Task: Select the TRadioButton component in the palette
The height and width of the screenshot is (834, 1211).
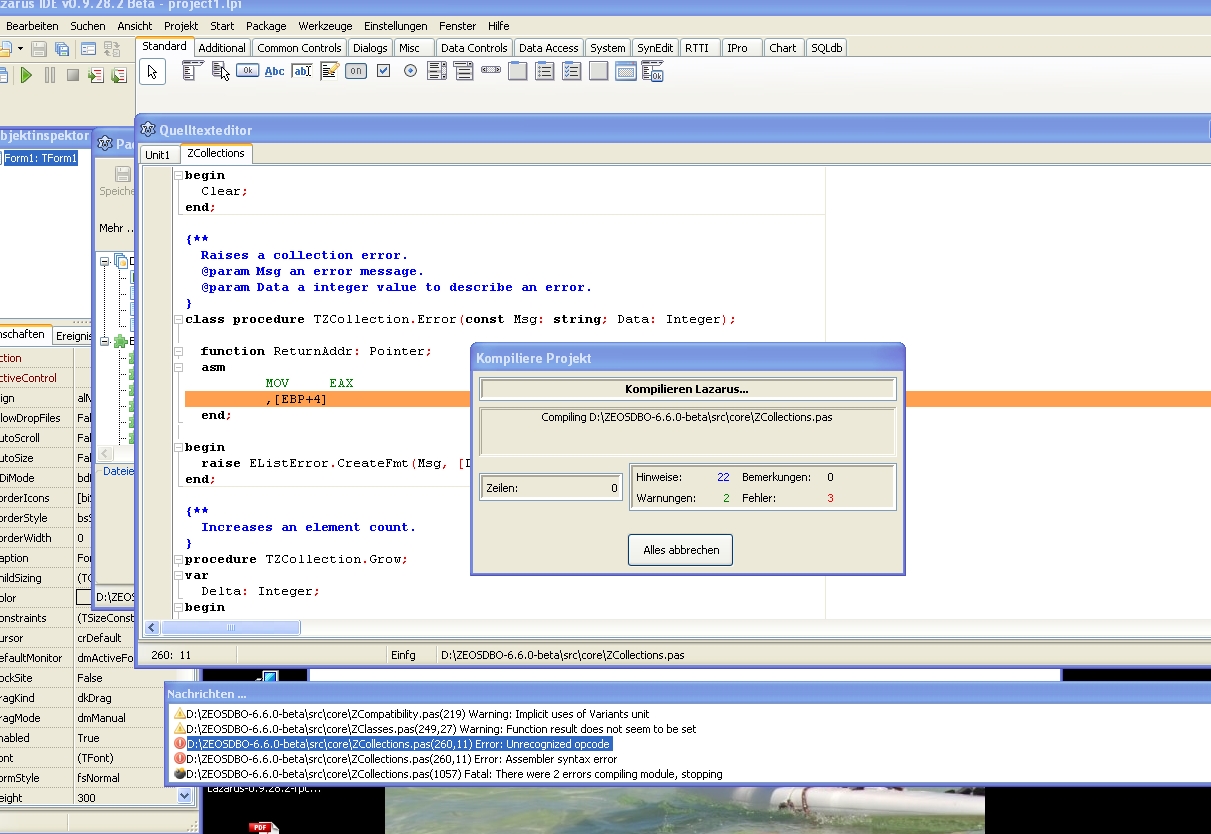Action: tap(410, 71)
